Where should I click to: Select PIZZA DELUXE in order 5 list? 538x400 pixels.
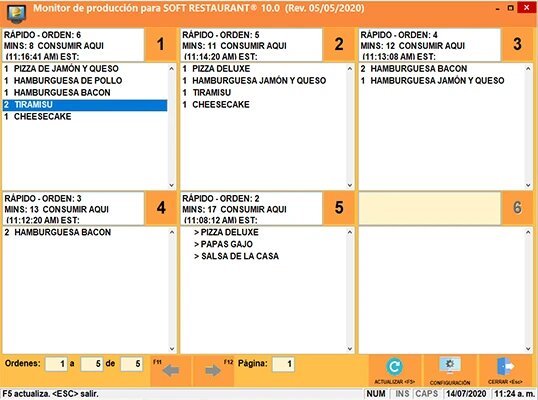pyautogui.click(x=221, y=69)
